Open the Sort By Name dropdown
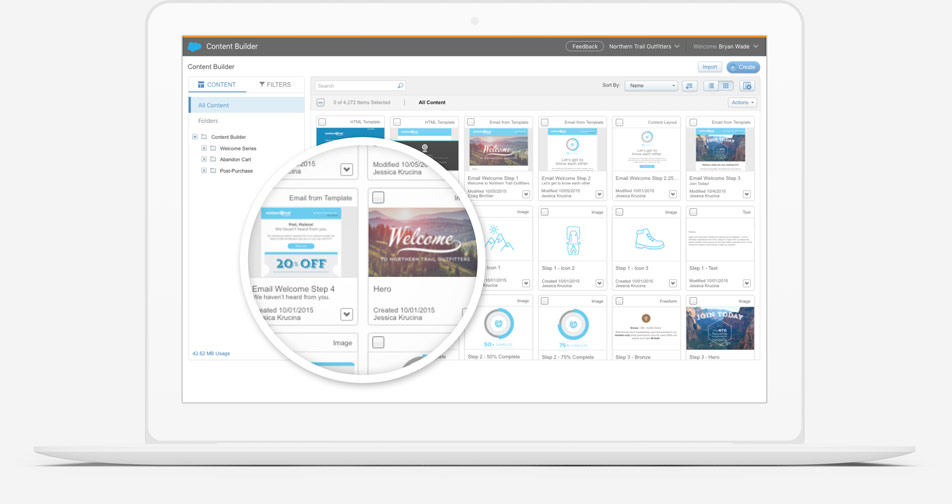This screenshot has height=504, width=952. pos(651,86)
